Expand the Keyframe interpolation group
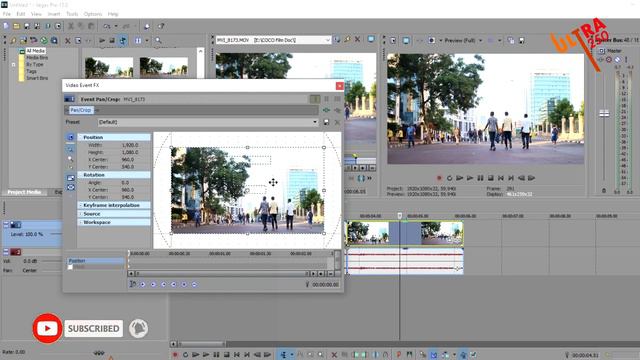Image resolution: width=640 pixels, height=360 pixels. point(80,205)
